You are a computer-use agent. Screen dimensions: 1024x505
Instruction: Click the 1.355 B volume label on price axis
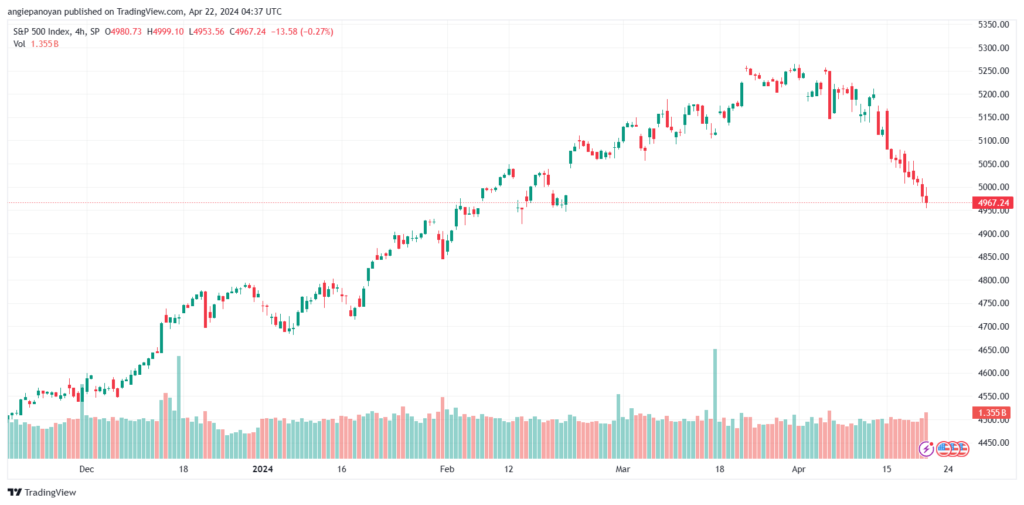pyautogui.click(x=993, y=412)
